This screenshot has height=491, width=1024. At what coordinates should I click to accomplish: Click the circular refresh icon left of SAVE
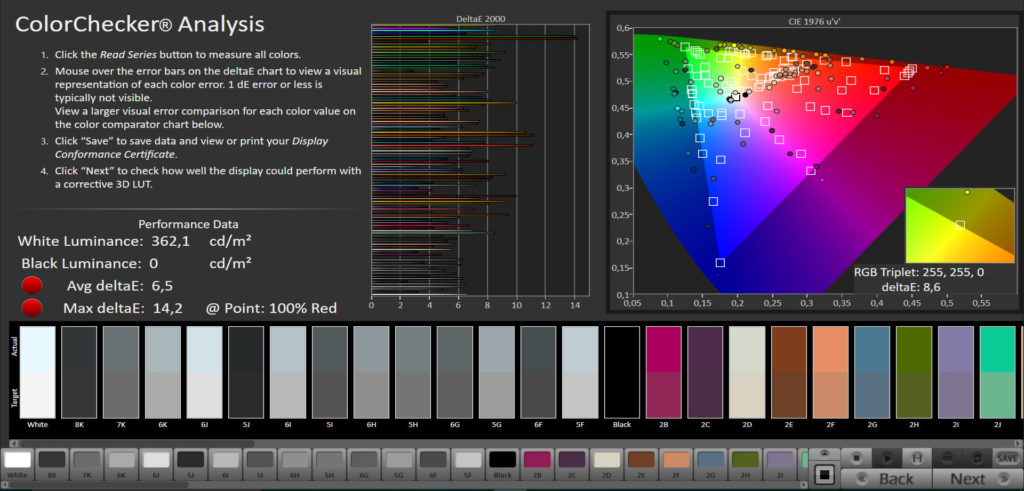click(976, 458)
